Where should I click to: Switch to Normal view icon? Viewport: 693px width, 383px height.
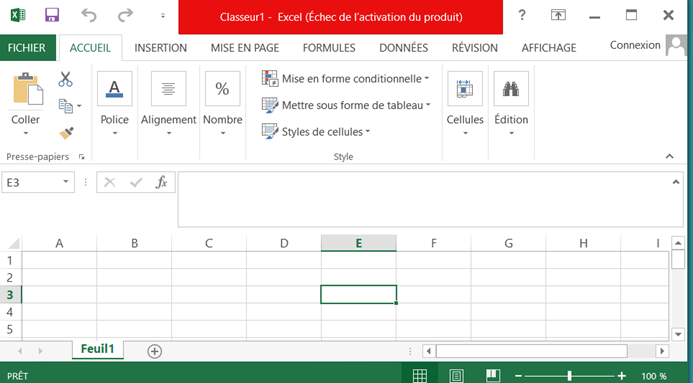(x=419, y=376)
